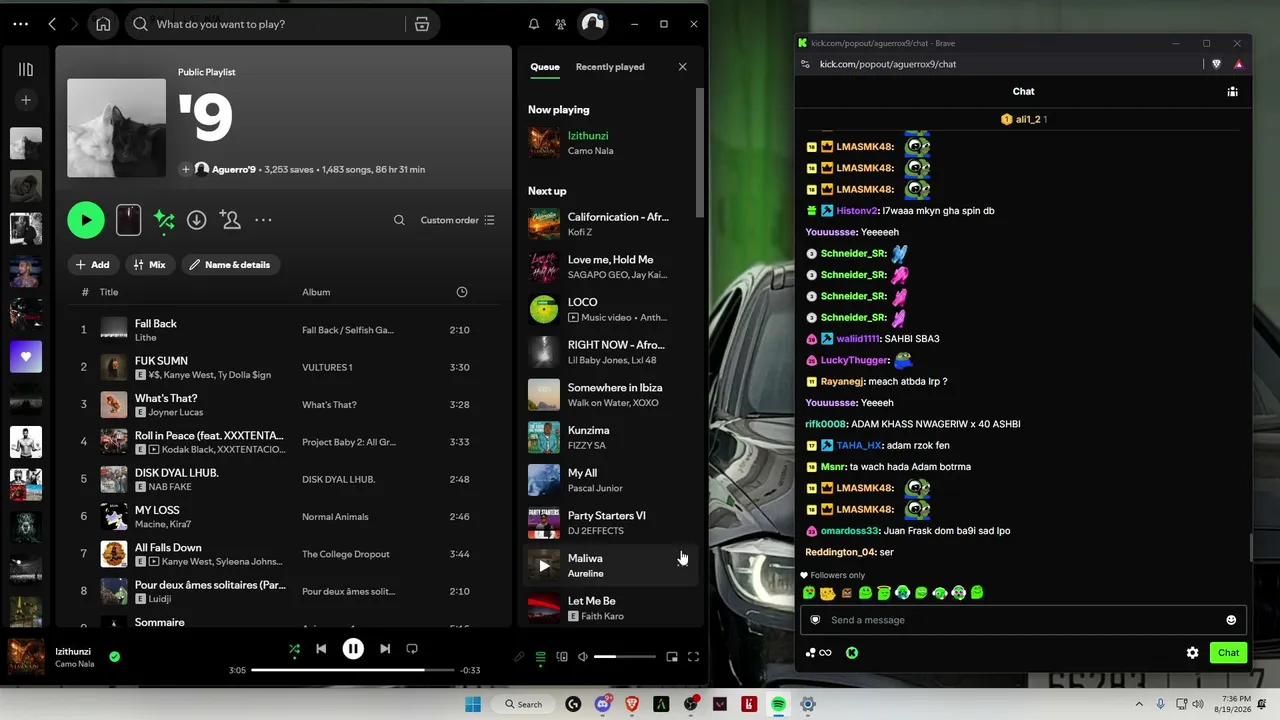1280x720 pixels.
Task: Adjust the Spotify volume slider
Action: point(625,657)
